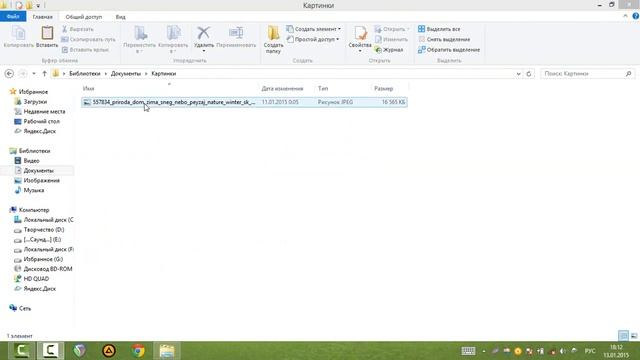The width and height of the screenshot is (640, 360).
Task: Click the Back navigation arrow
Action: tap(9, 73)
